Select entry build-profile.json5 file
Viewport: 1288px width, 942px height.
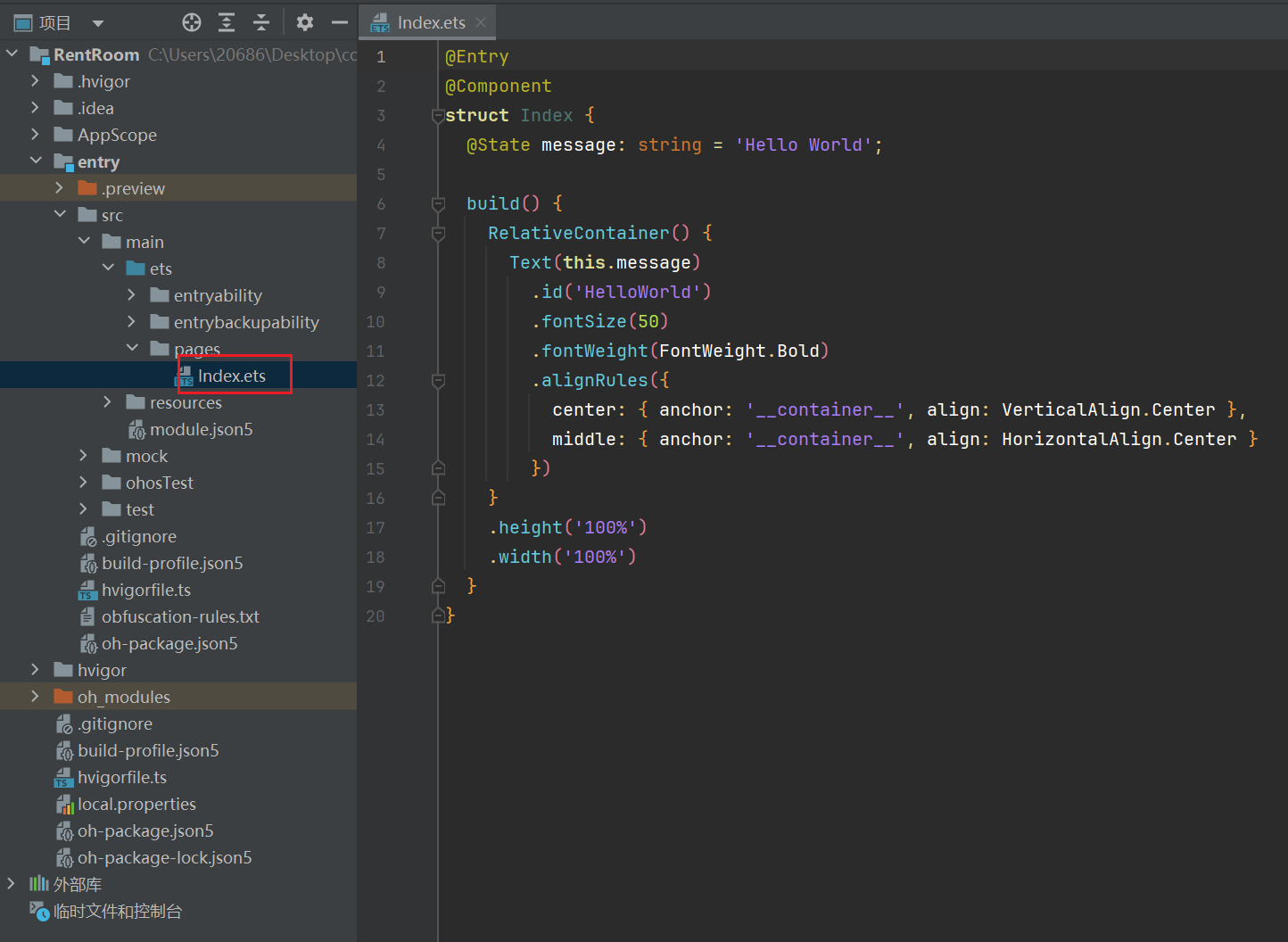click(172, 563)
